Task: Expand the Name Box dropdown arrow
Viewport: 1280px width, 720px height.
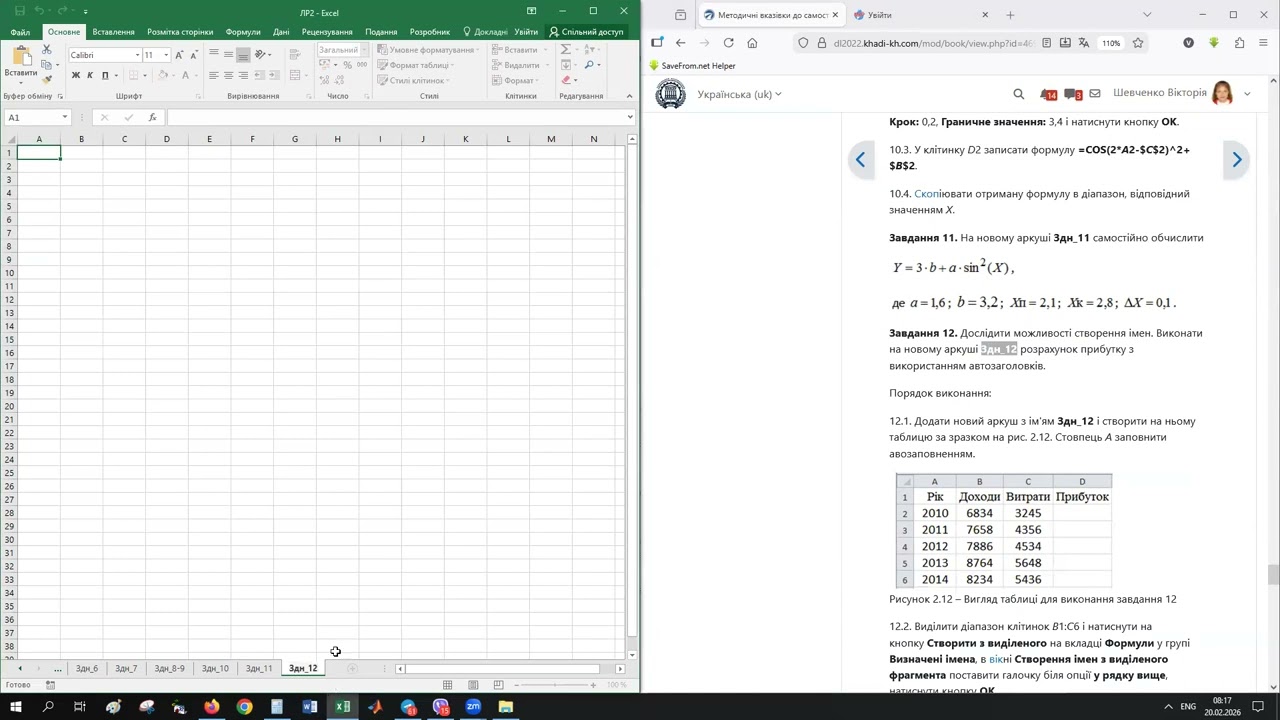Action: pos(64,117)
